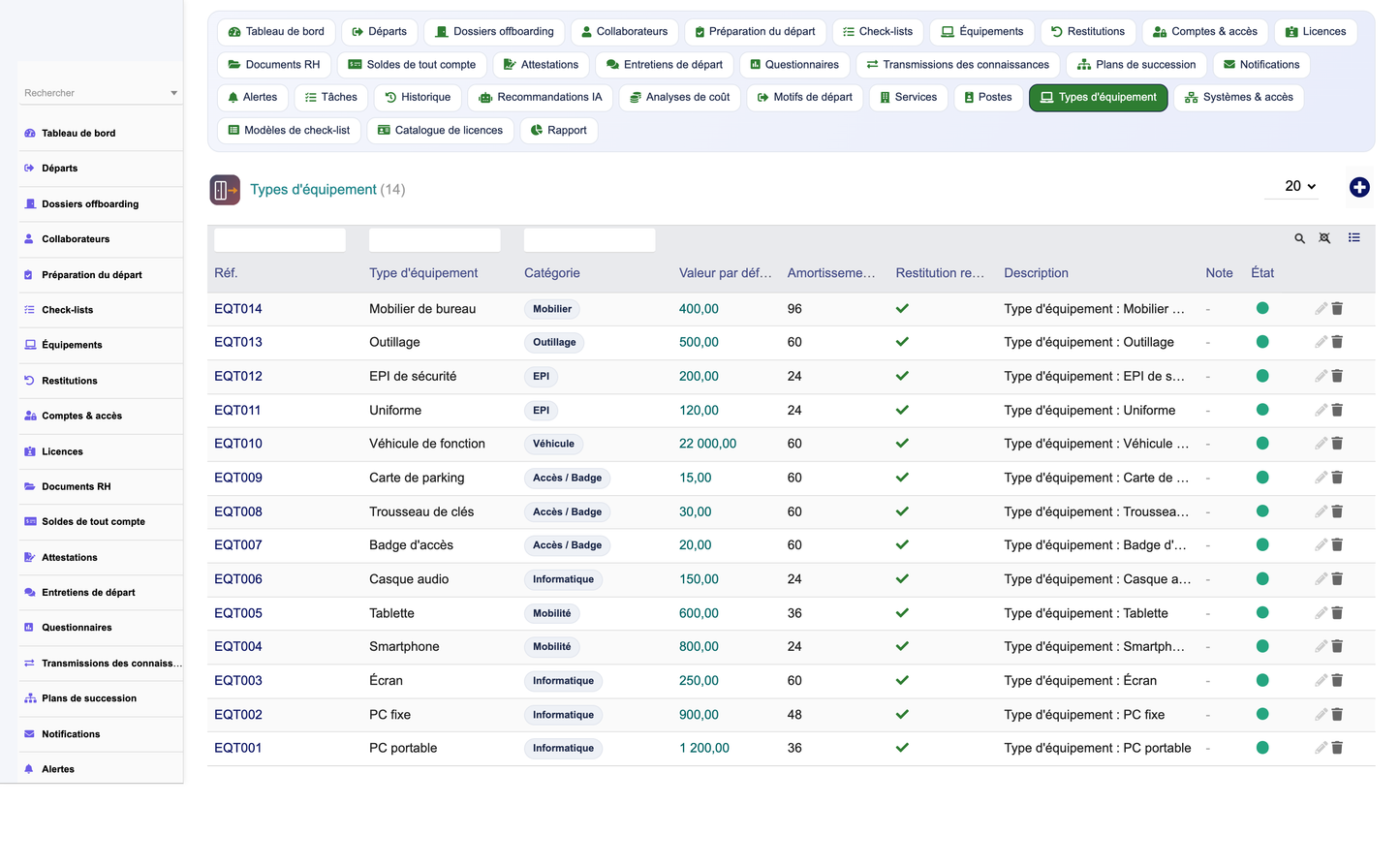The width and height of the screenshot is (1400, 866).
Task: Open the page size 20 dropdown
Action: pyautogui.click(x=1292, y=186)
